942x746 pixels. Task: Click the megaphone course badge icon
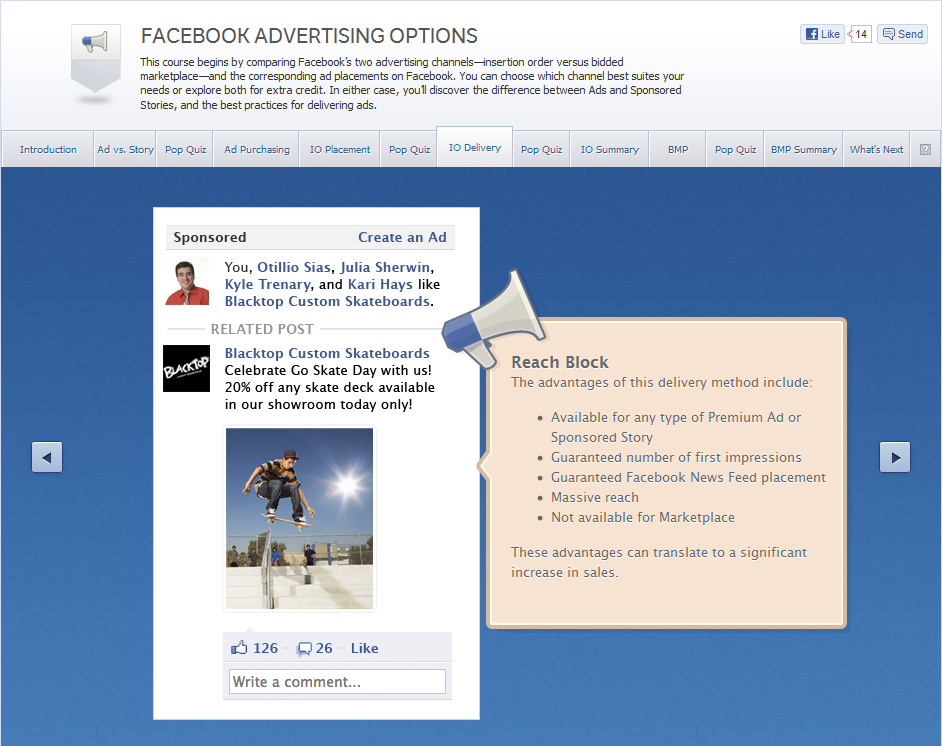(x=96, y=59)
